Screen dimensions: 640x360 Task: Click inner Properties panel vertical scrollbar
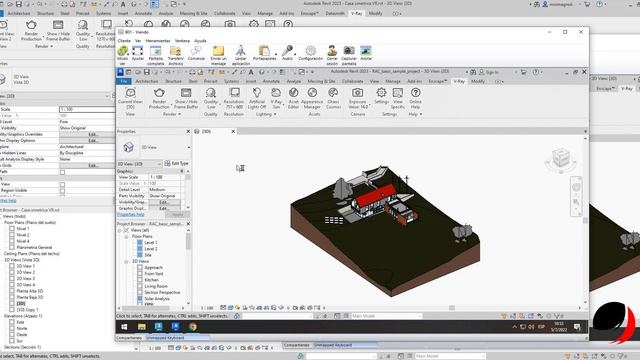coord(188,178)
